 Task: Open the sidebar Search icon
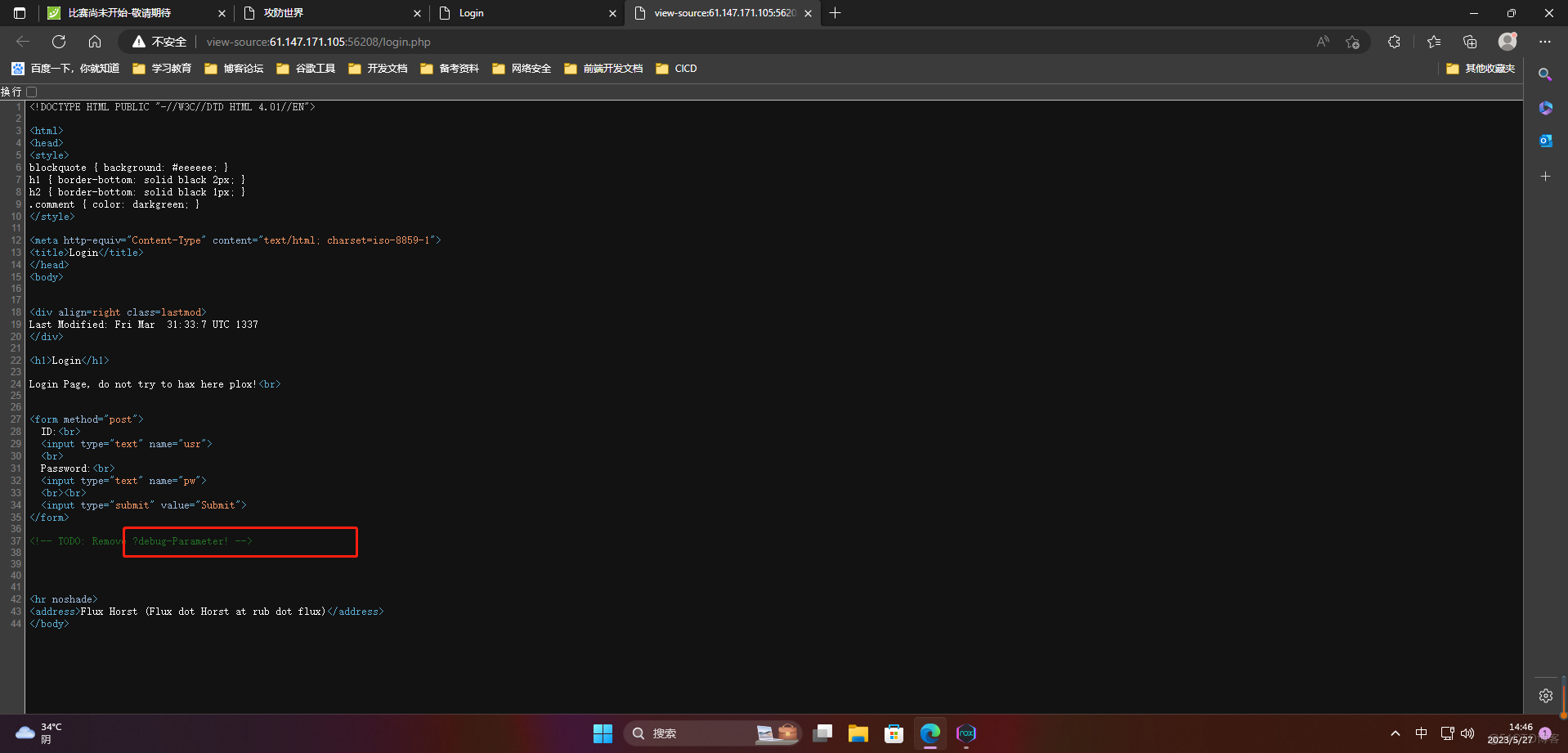[1545, 74]
